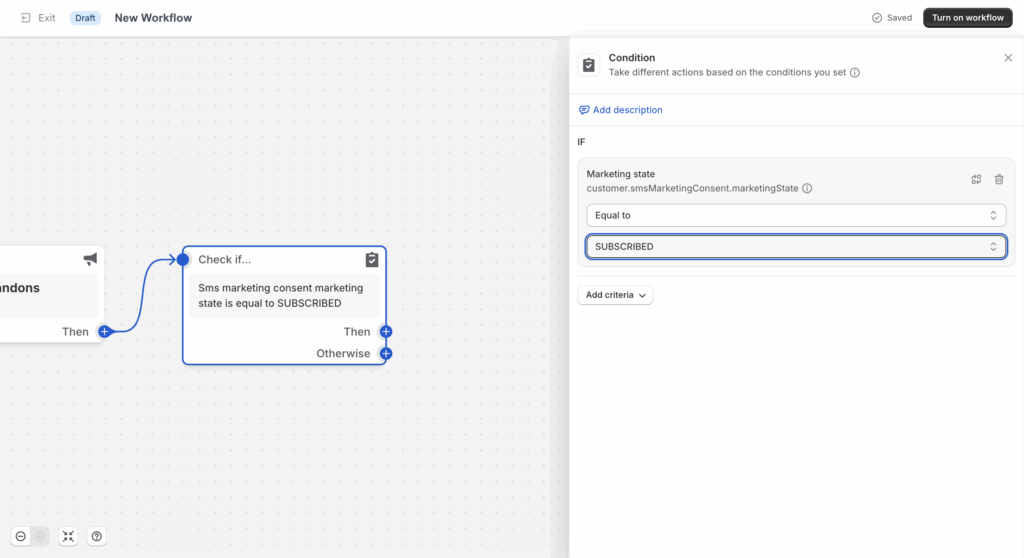Viewport: 1024px width, 558px height.
Task: Open canvas help question mark button
Action: (97, 536)
